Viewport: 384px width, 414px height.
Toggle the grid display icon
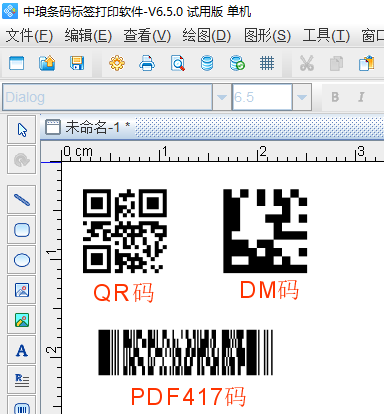[267, 63]
